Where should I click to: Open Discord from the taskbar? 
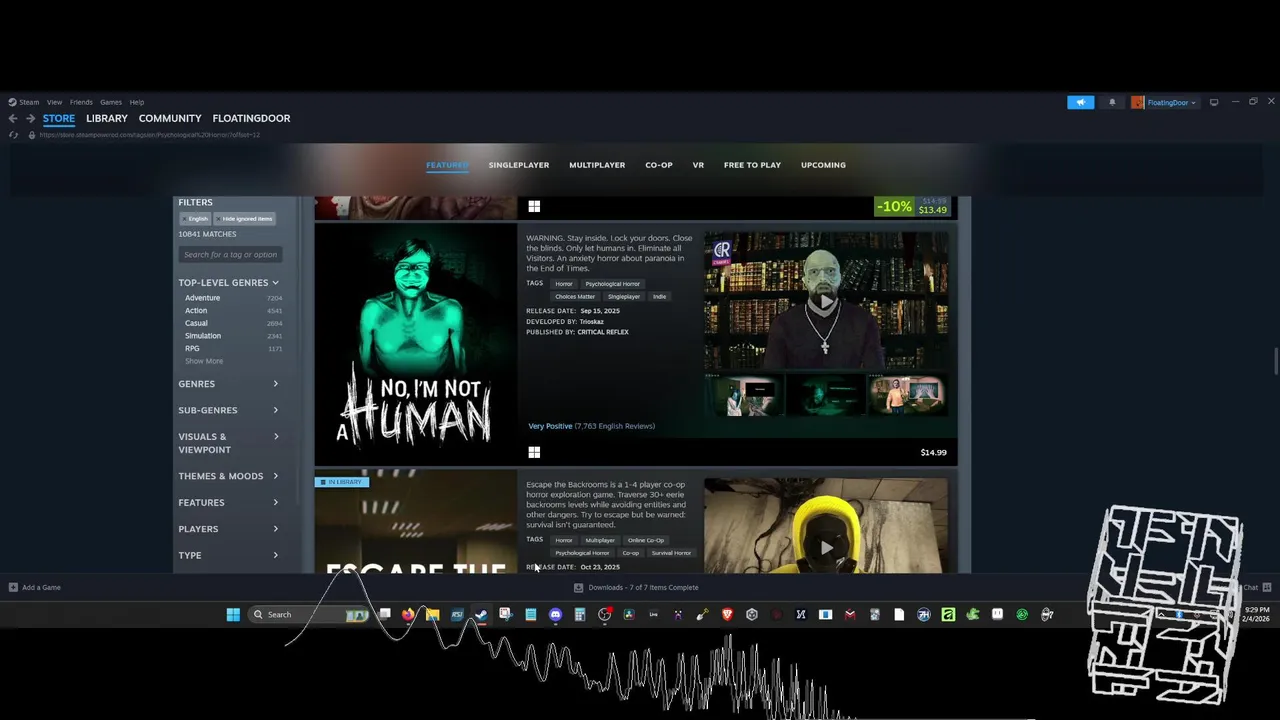(555, 614)
